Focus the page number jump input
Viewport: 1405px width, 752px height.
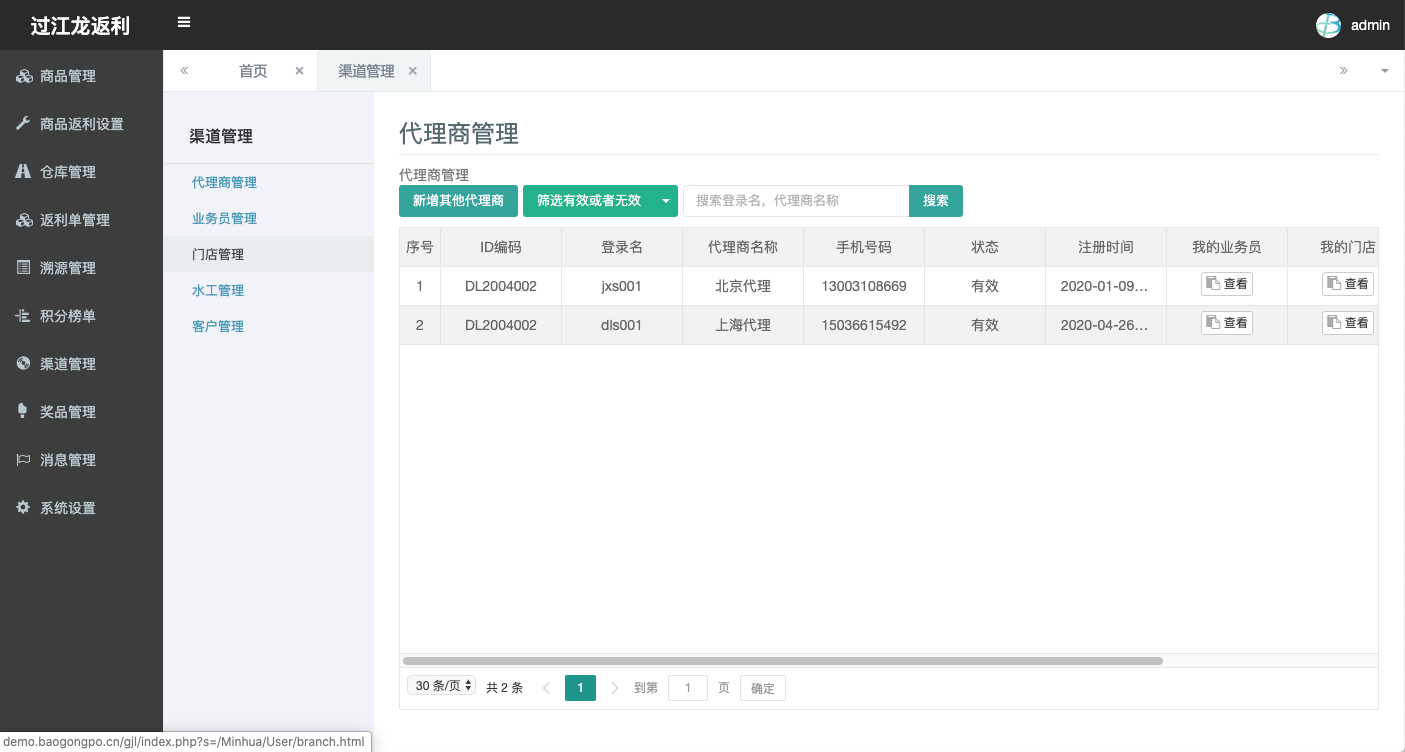pos(688,688)
